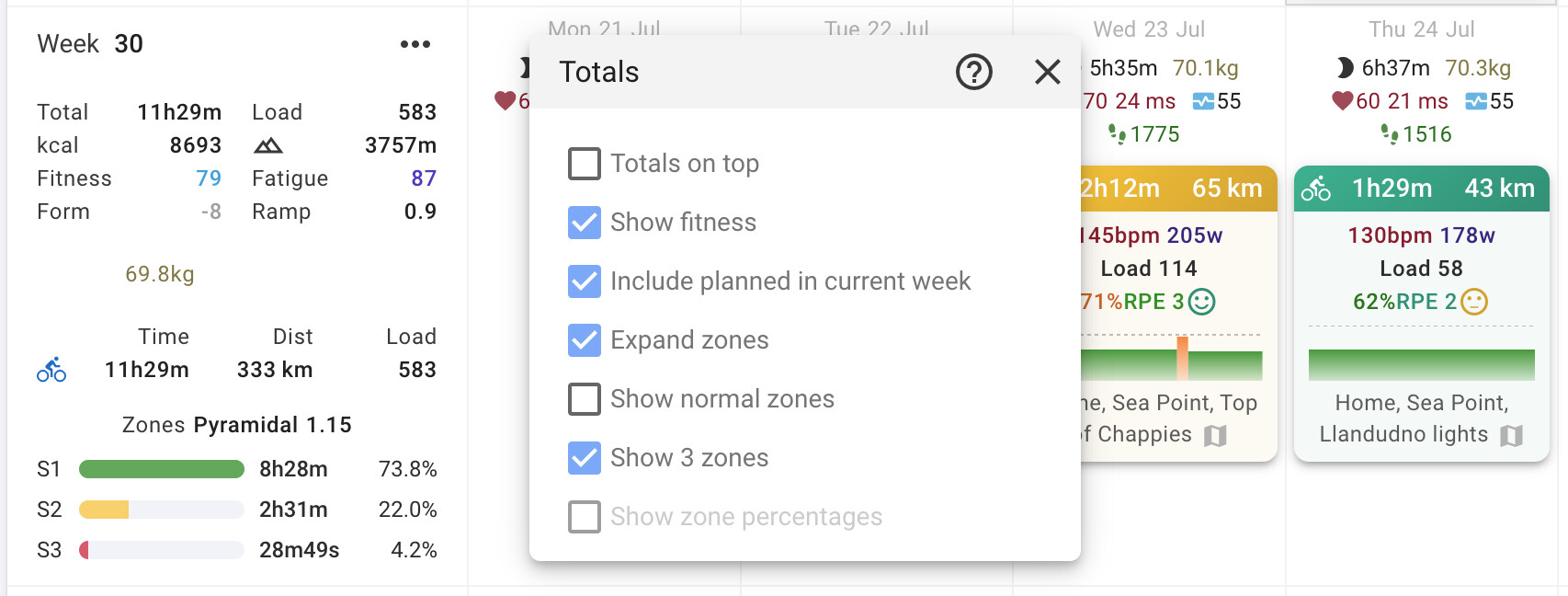Enable Totals on top checkbox
1568x596 pixels.
pyautogui.click(x=585, y=164)
